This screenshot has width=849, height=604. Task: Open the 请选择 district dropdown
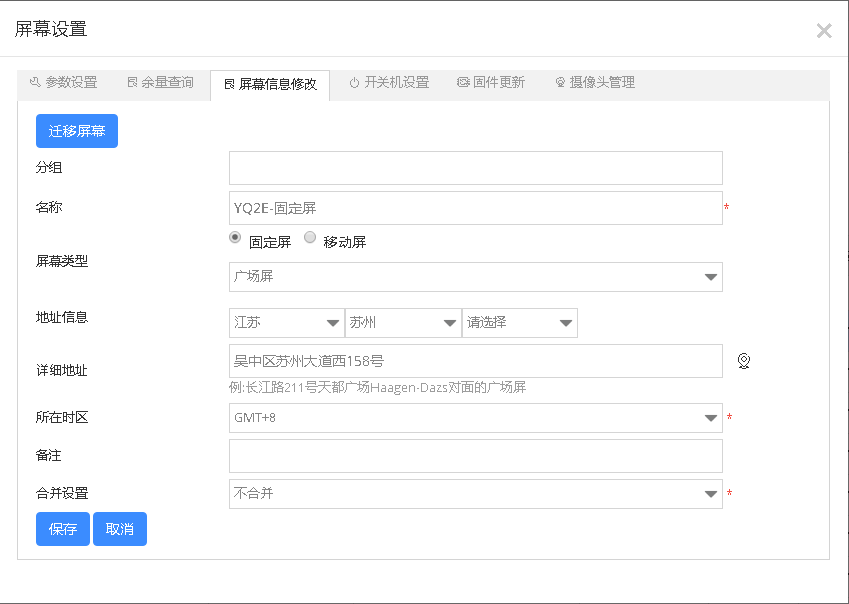[x=520, y=323]
